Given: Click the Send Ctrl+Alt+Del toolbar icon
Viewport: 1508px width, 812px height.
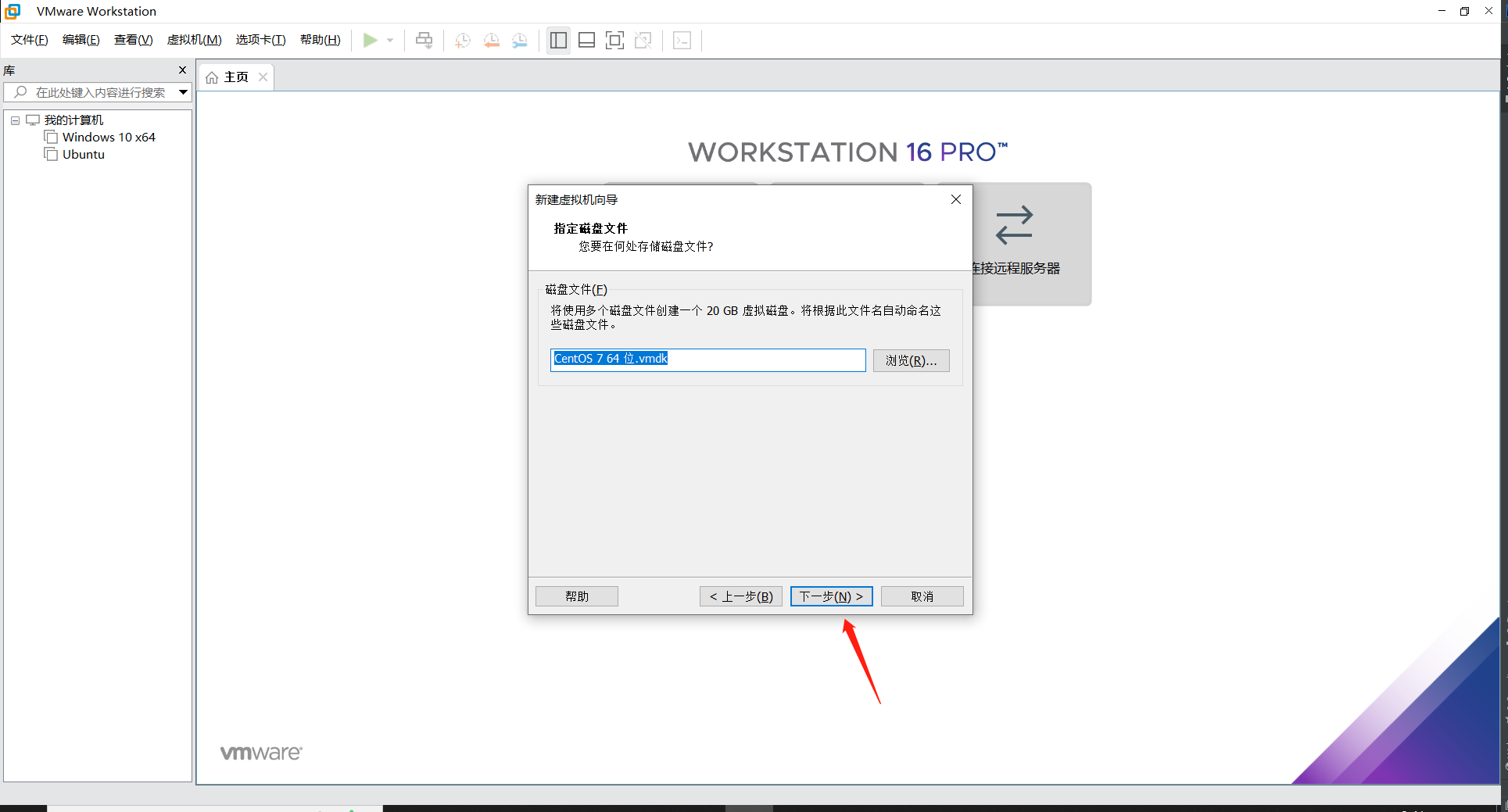Looking at the screenshot, I should (x=424, y=40).
